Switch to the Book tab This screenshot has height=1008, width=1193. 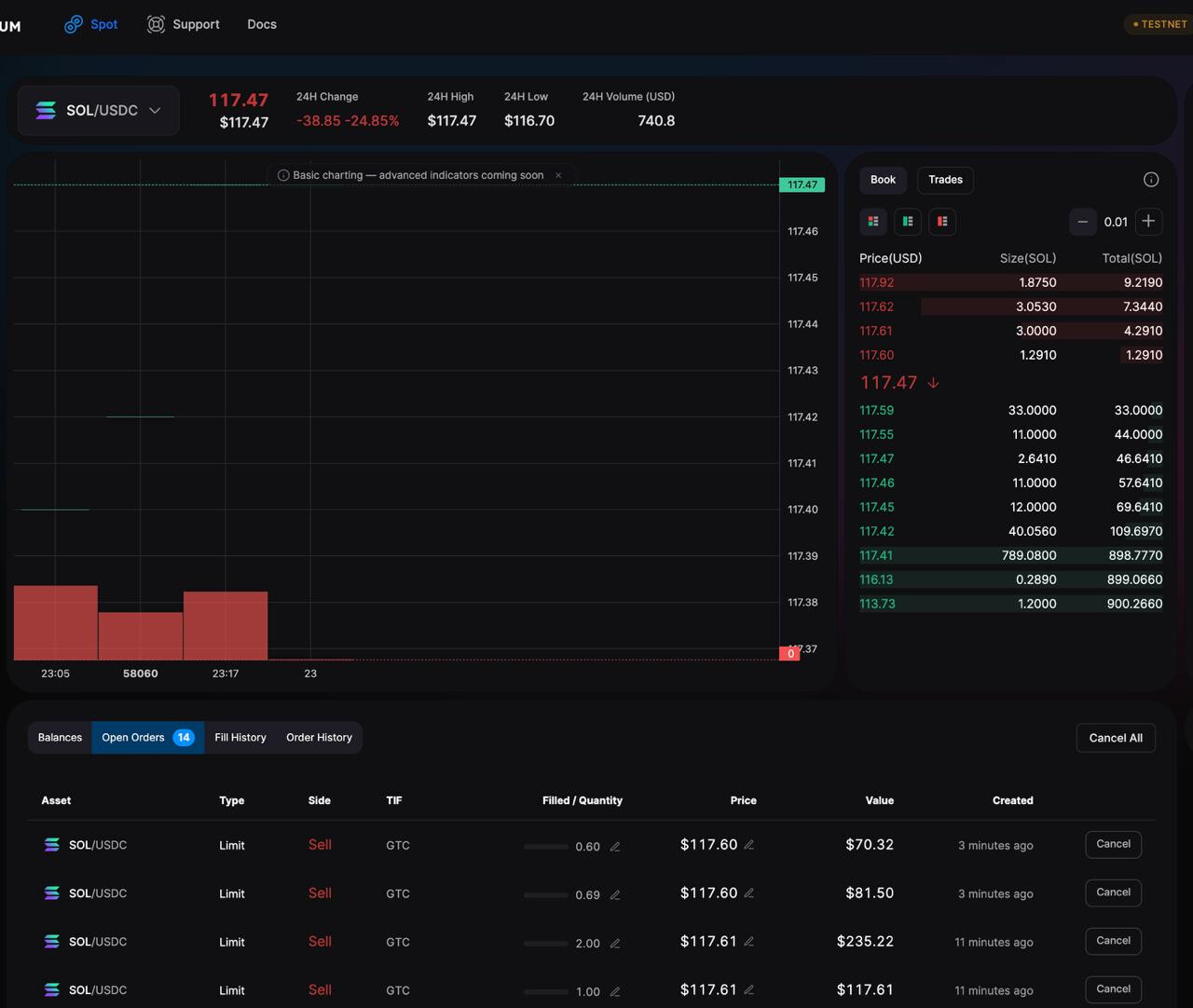883,180
